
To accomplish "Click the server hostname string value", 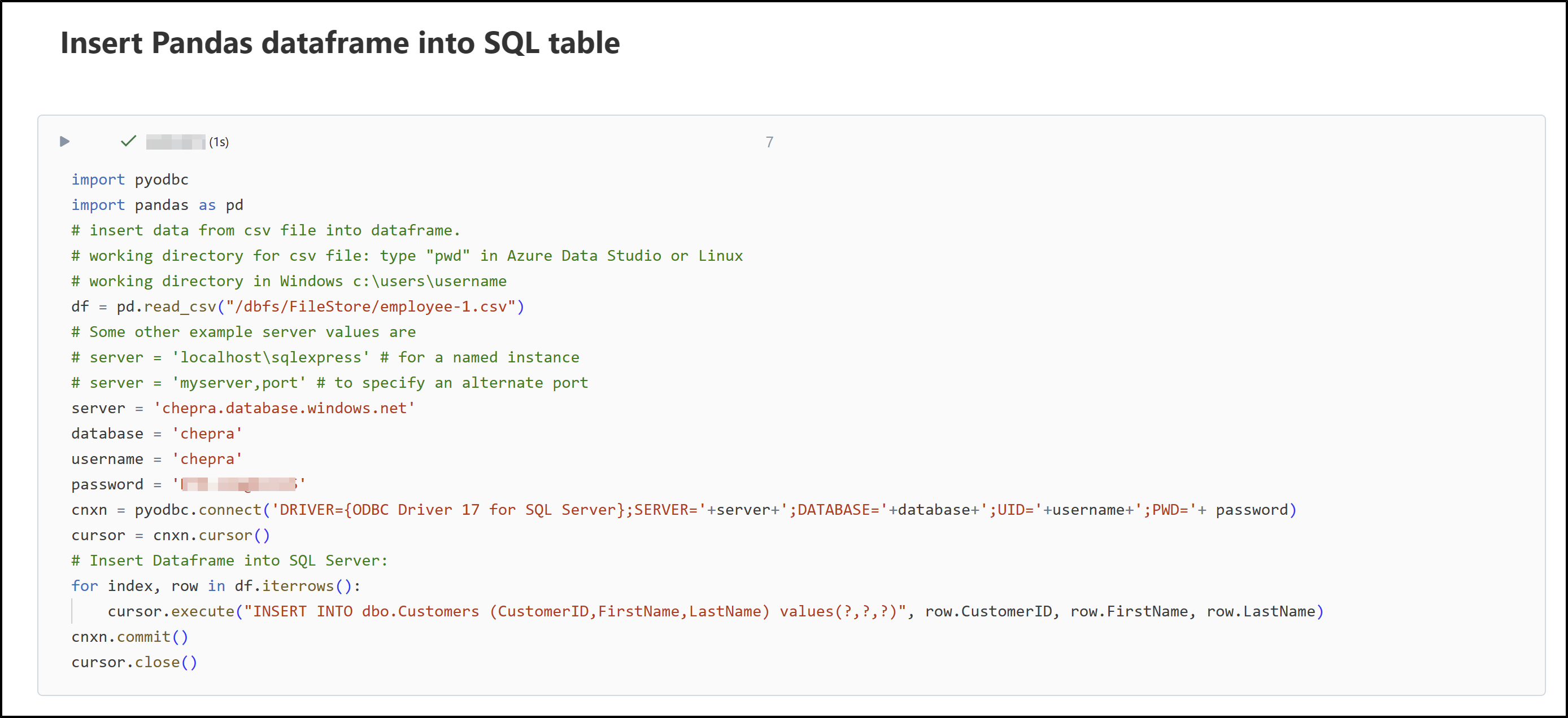I will click(284, 408).
